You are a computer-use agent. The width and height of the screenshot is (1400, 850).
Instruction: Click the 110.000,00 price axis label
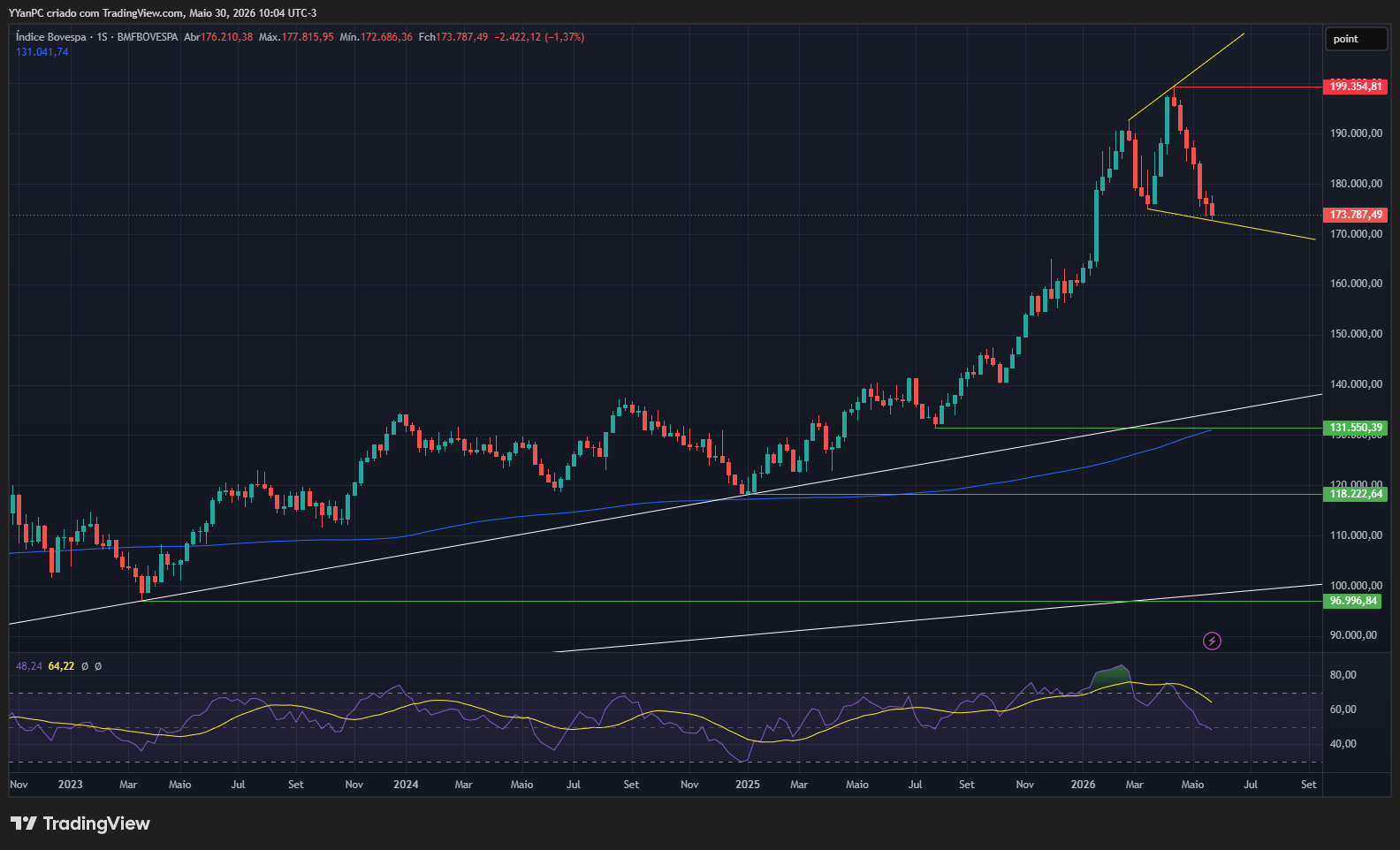click(x=1356, y=535)
